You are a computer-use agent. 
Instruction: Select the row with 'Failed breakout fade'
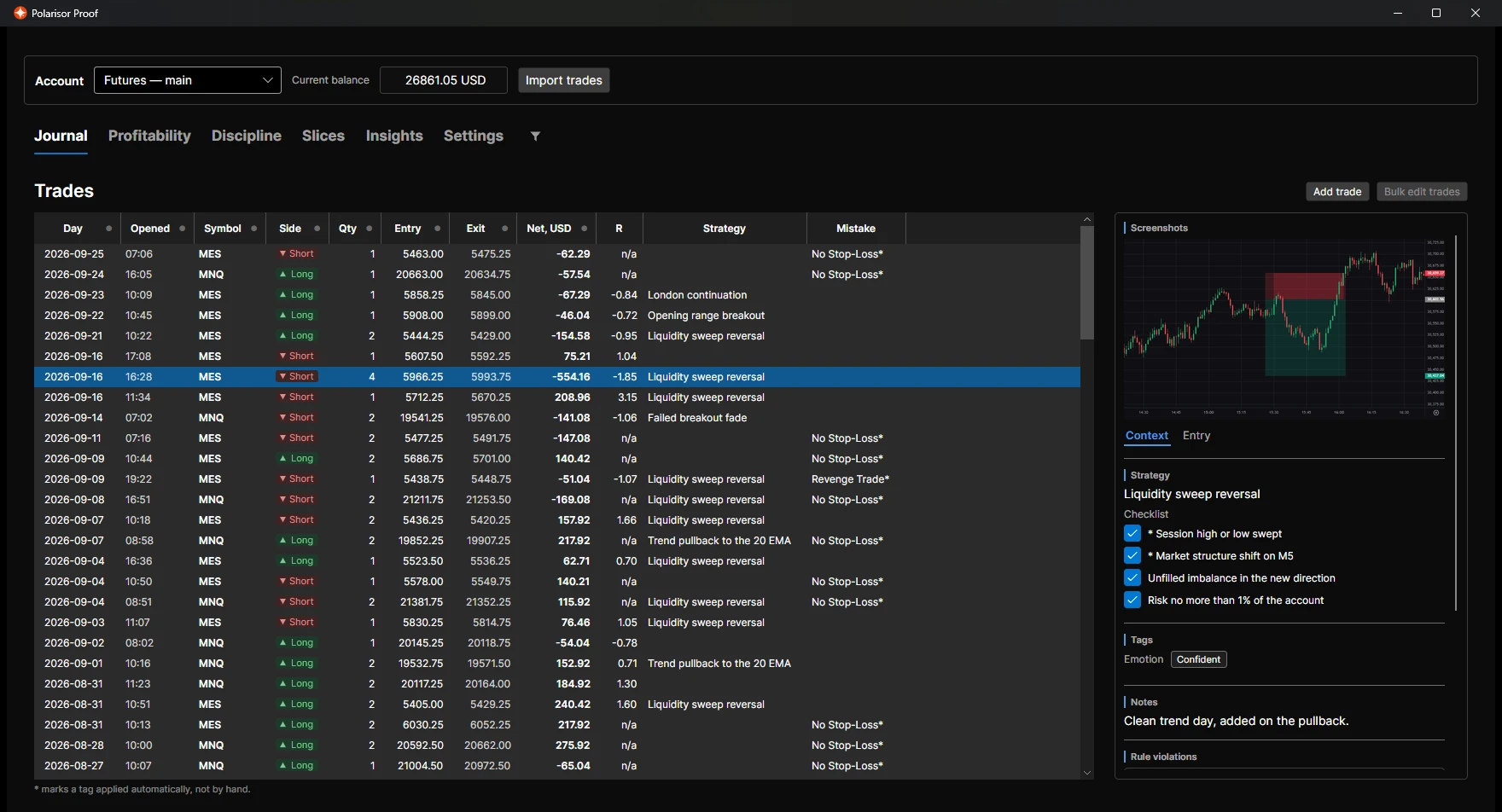557,418
